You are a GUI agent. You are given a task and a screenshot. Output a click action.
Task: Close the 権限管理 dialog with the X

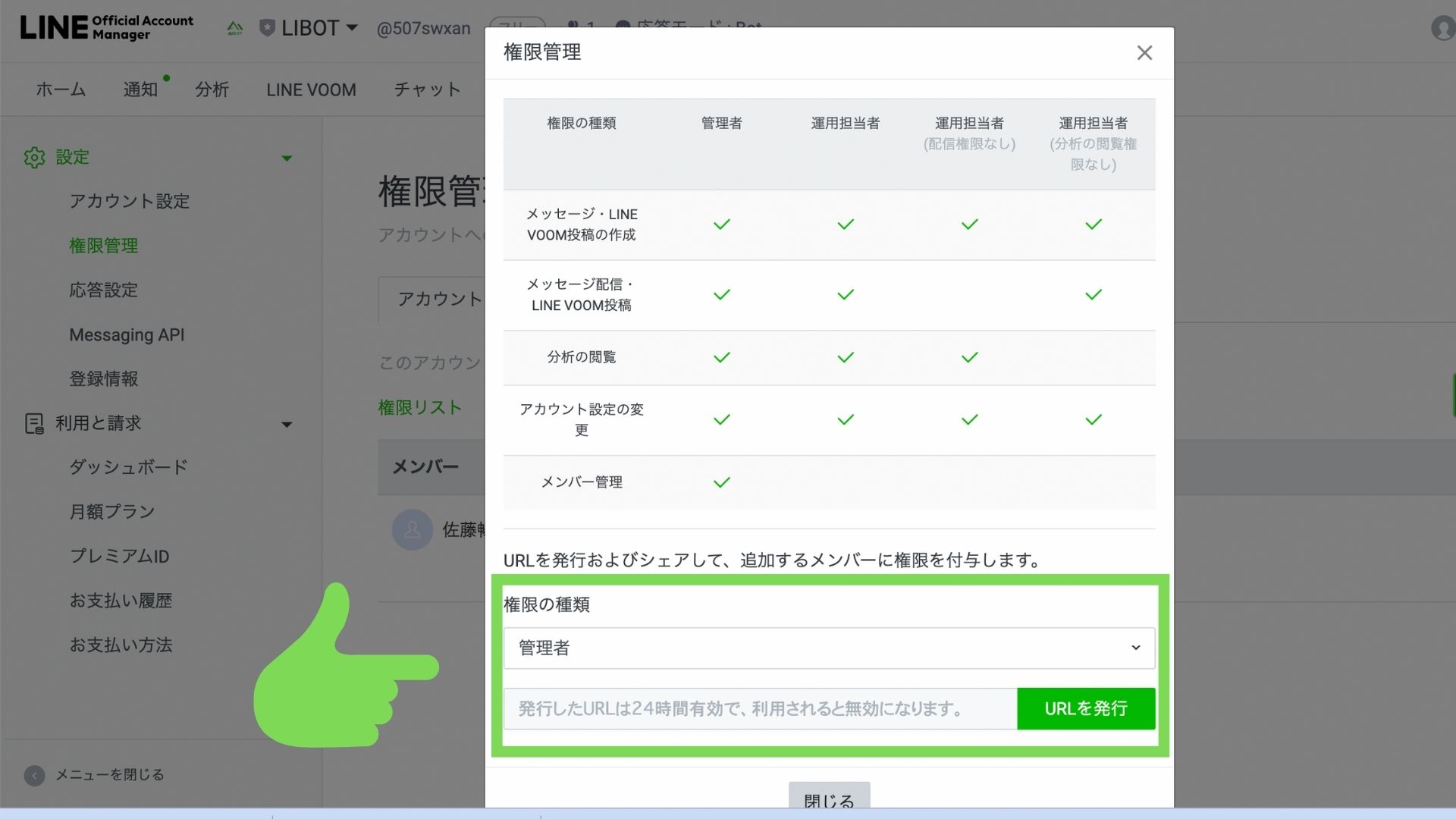[1144, 52]
